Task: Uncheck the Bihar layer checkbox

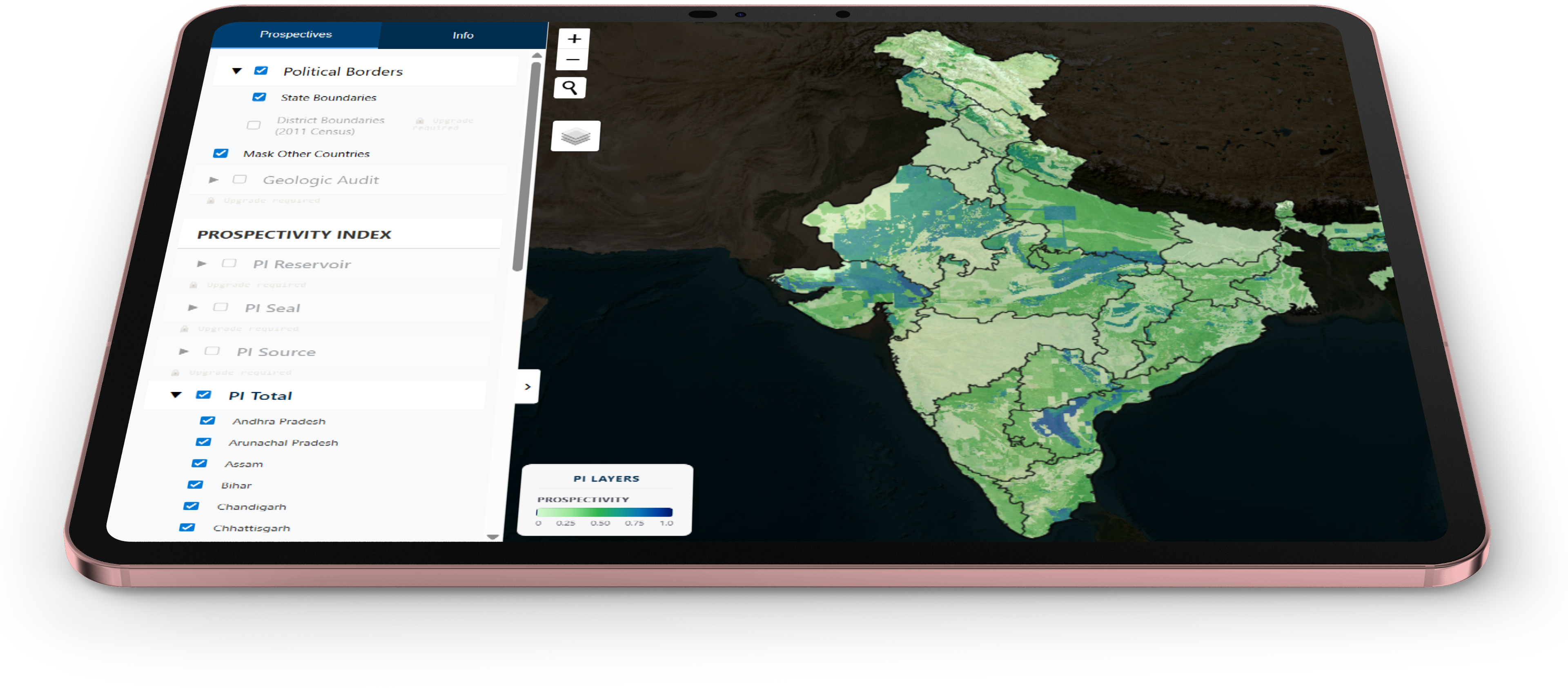Action: [195, 485]
